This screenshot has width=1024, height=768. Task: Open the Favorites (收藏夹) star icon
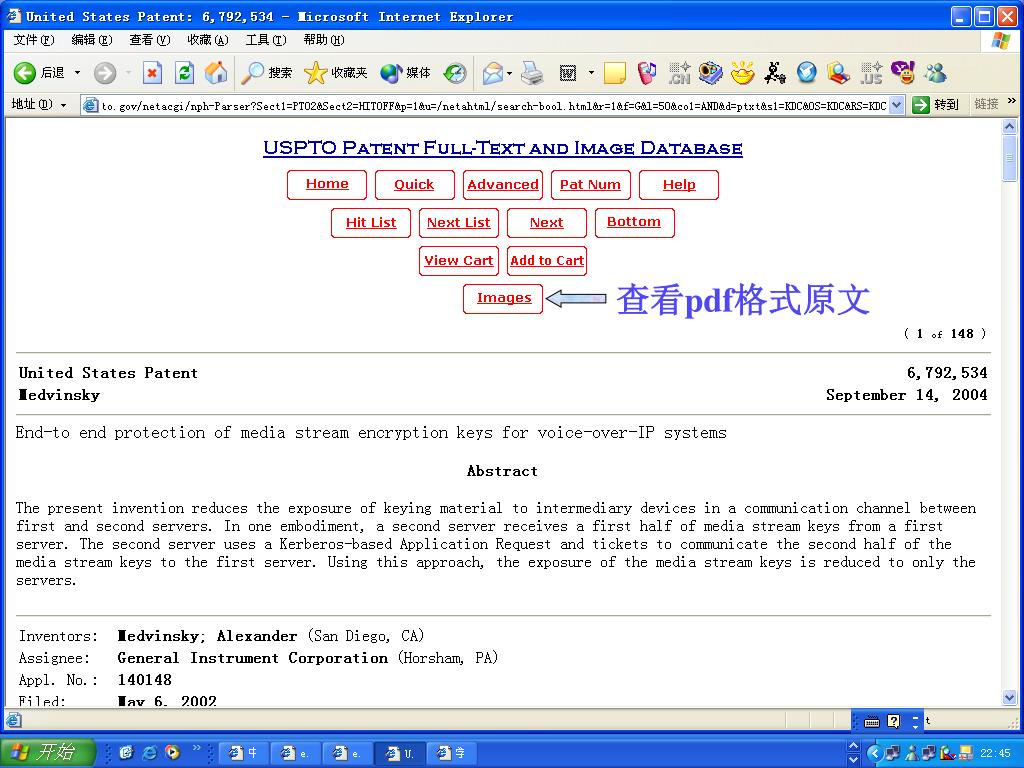tap(315, 72)
